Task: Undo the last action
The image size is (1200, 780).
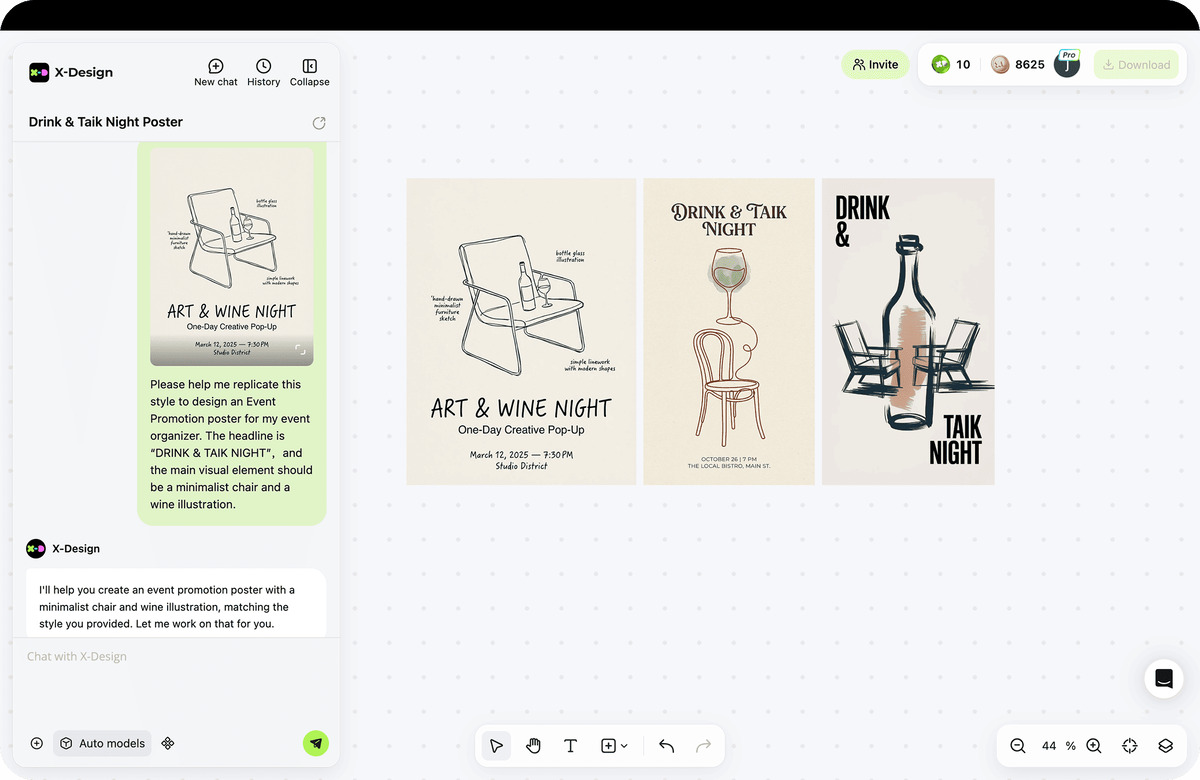Action: 667,746
